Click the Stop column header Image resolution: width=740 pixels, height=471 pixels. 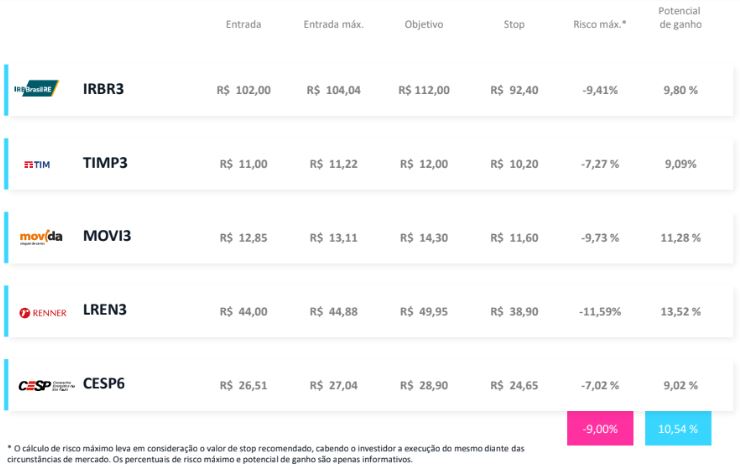pos(514,25)
